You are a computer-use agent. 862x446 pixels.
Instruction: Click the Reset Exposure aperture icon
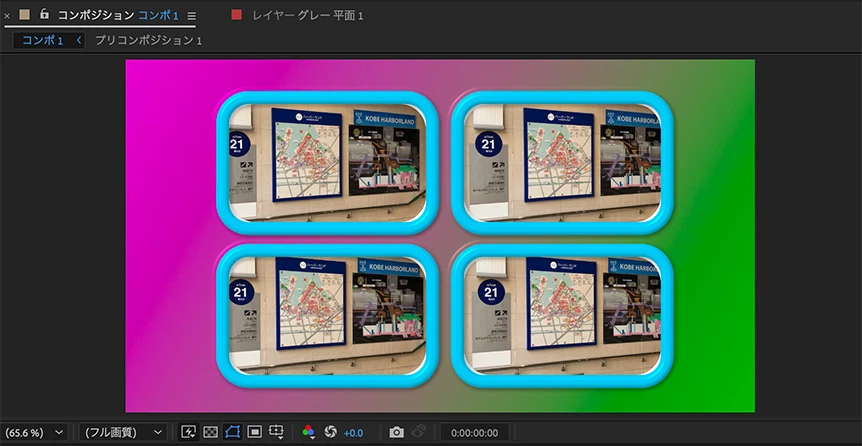[x=330, y=432]
